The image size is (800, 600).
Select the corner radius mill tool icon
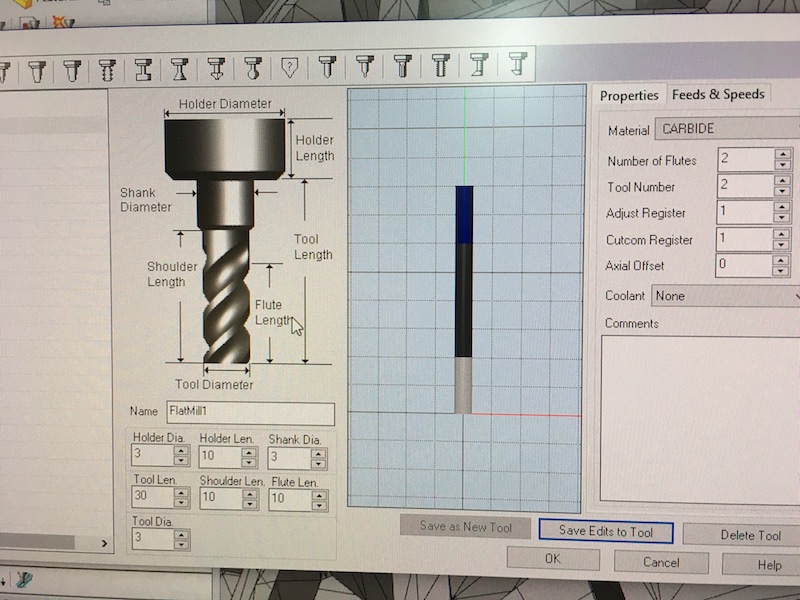[72, 70]
